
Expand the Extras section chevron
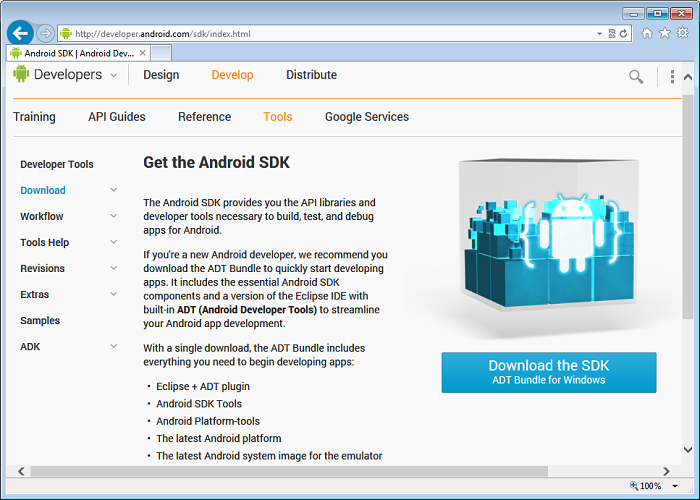pyautogui.click(x=114, y=294)
